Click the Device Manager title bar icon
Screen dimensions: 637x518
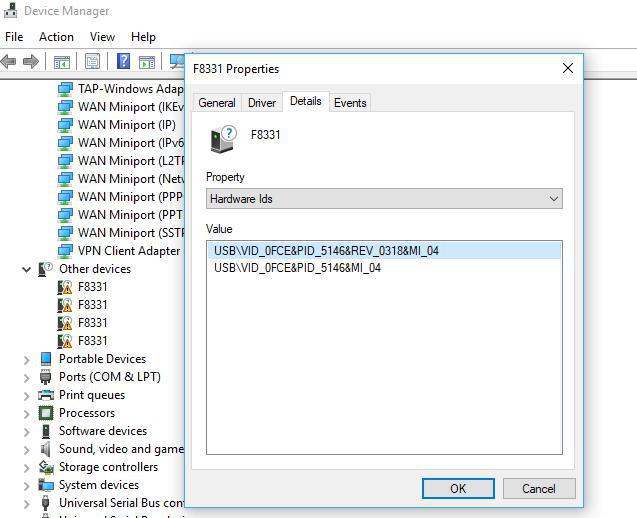click(x=11, y=11)
